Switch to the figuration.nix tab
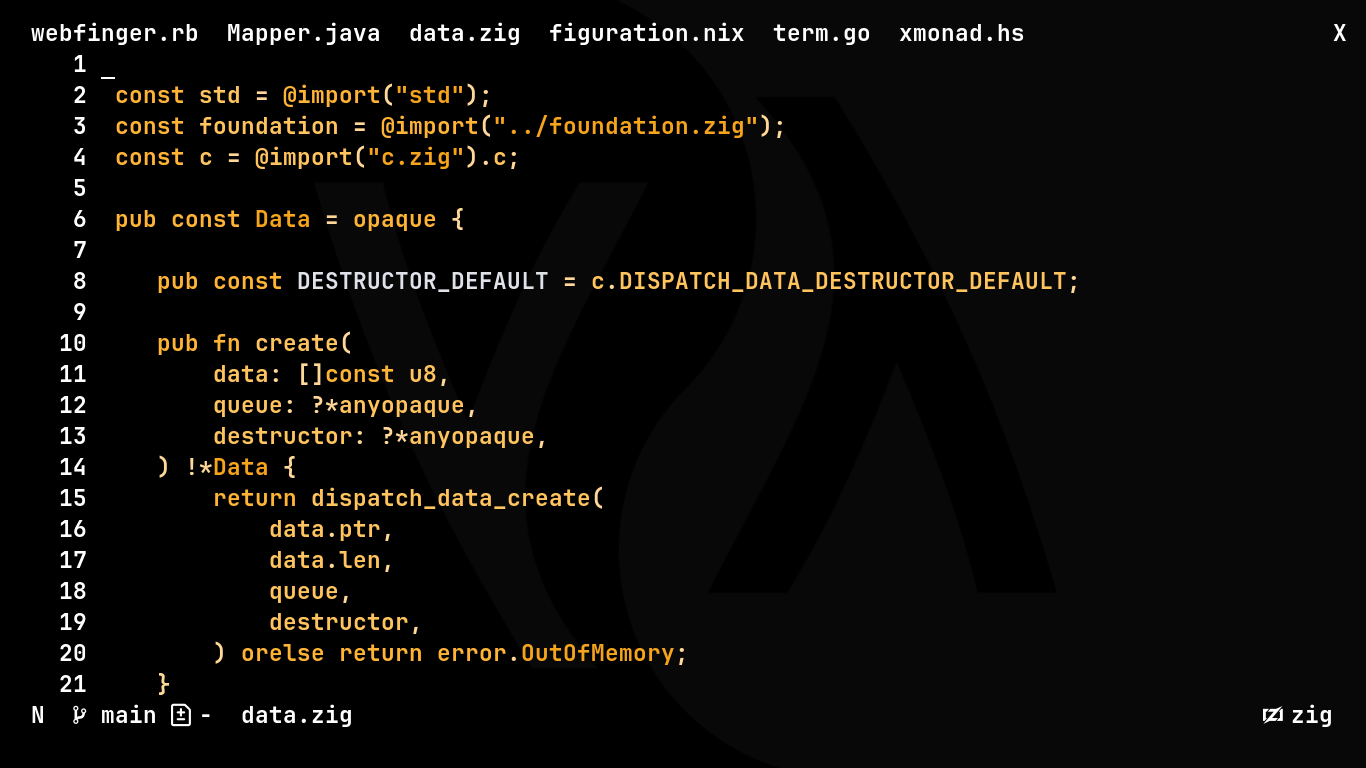The width and height of the screenshot is (1366, 768). tap(646, 33)
